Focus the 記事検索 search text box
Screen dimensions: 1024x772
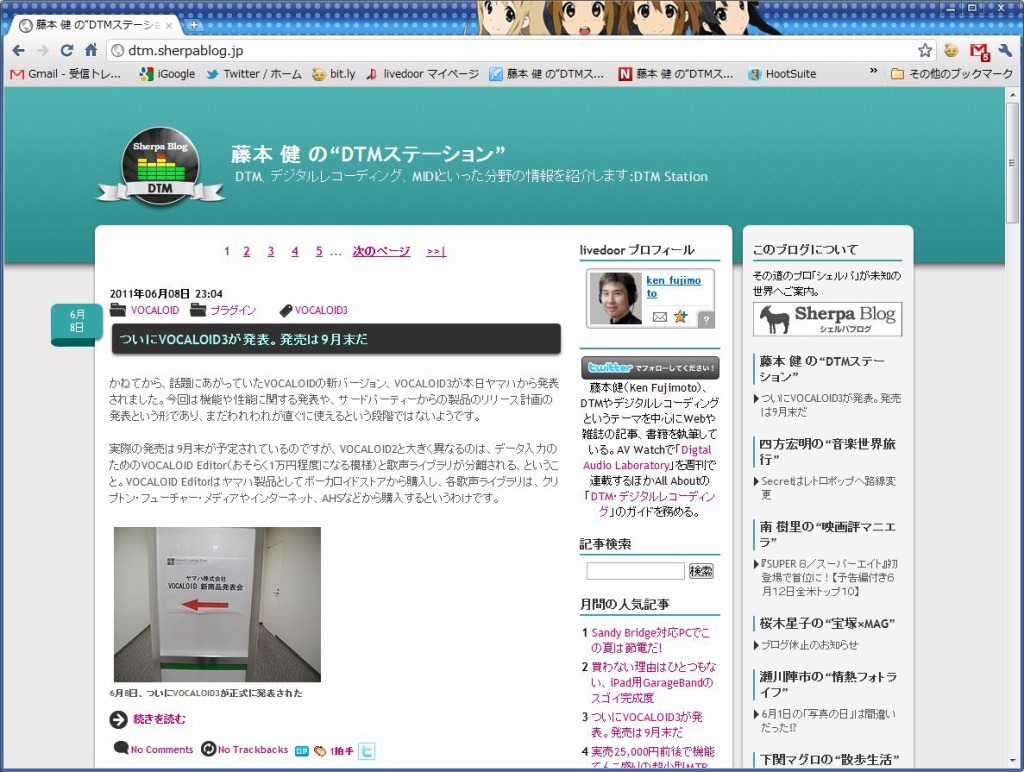(x=635, y=571)
